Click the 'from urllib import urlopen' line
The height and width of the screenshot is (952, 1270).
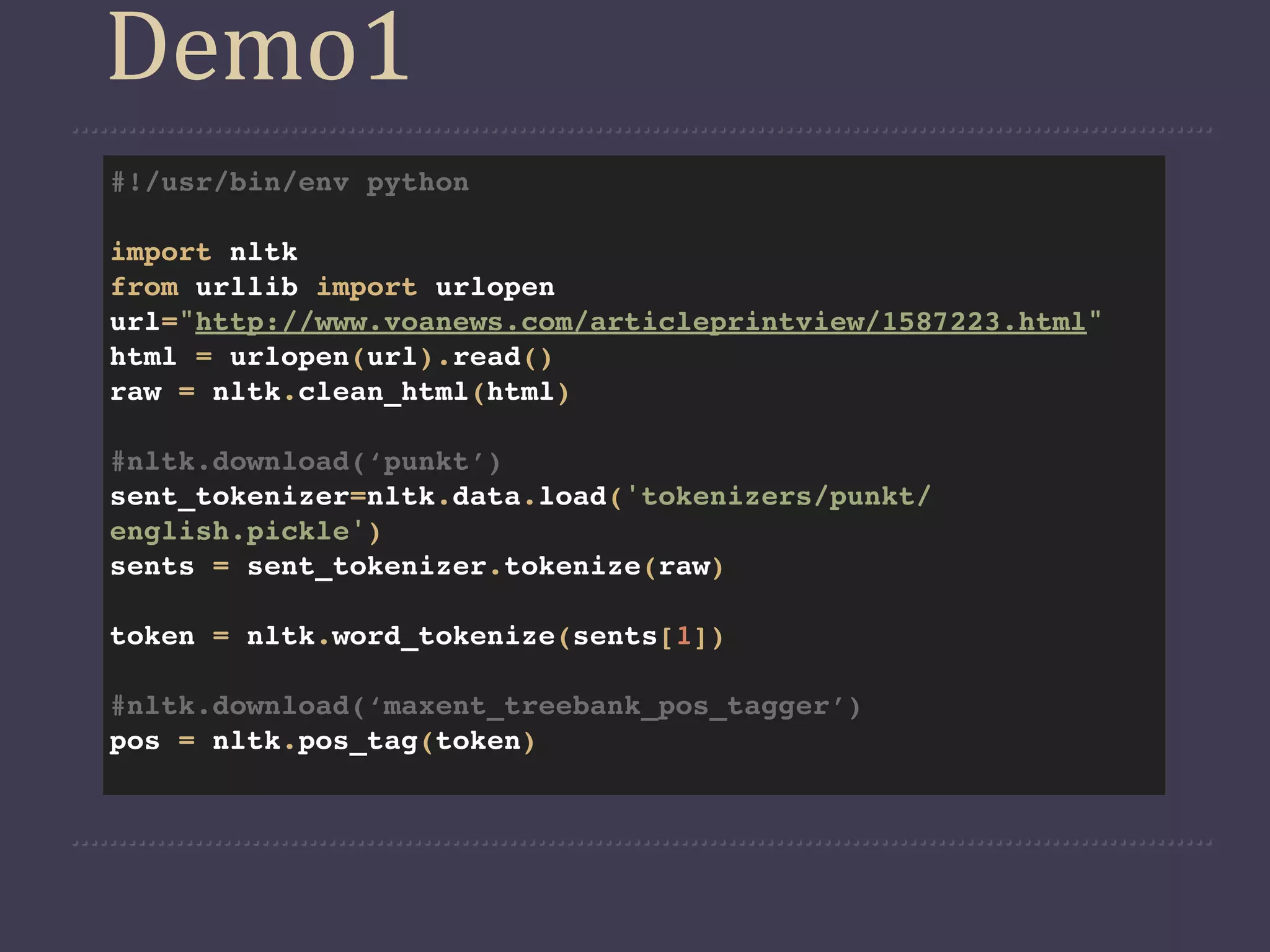point(332,287)
